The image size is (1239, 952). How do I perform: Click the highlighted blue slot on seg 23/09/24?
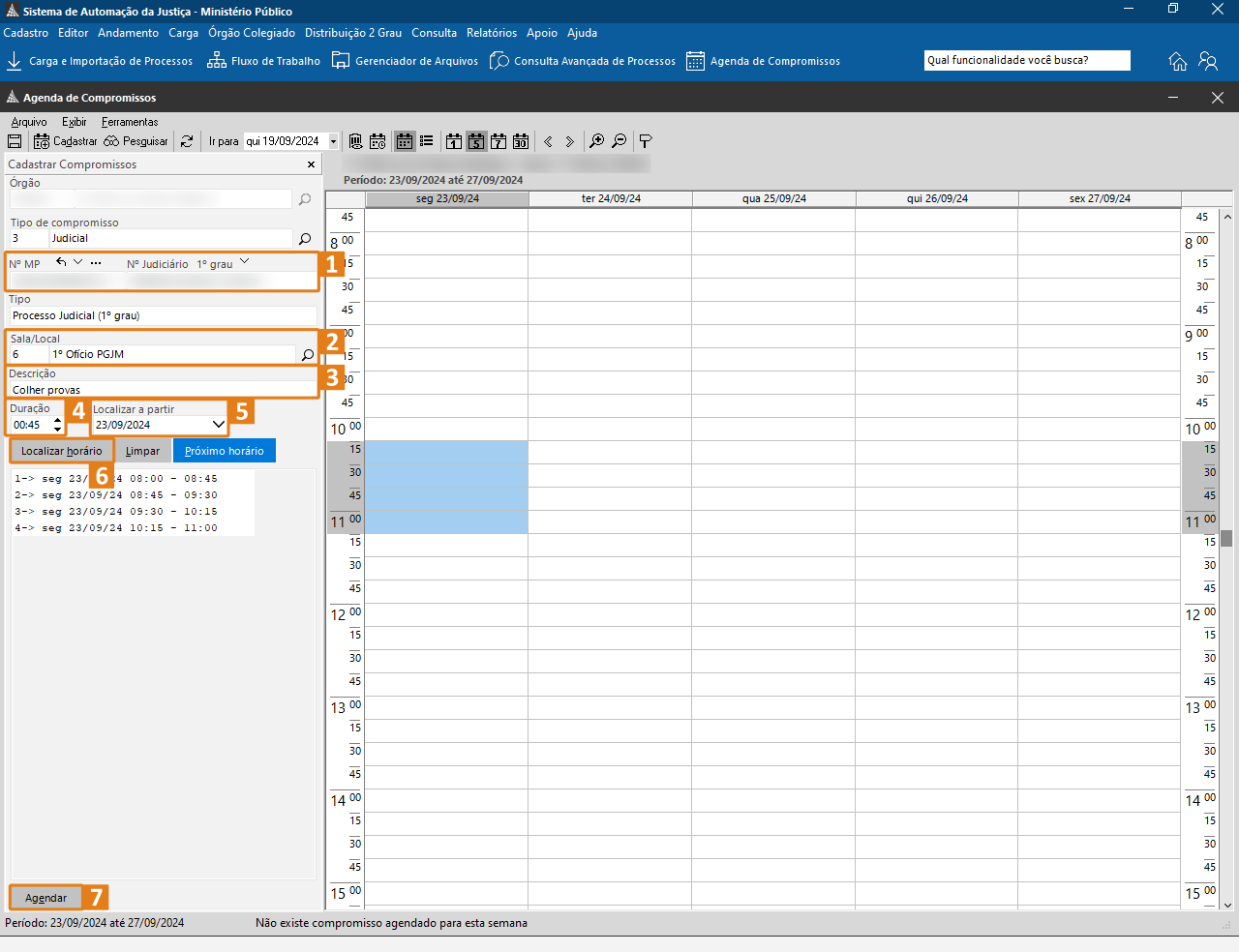click(446, 487)
